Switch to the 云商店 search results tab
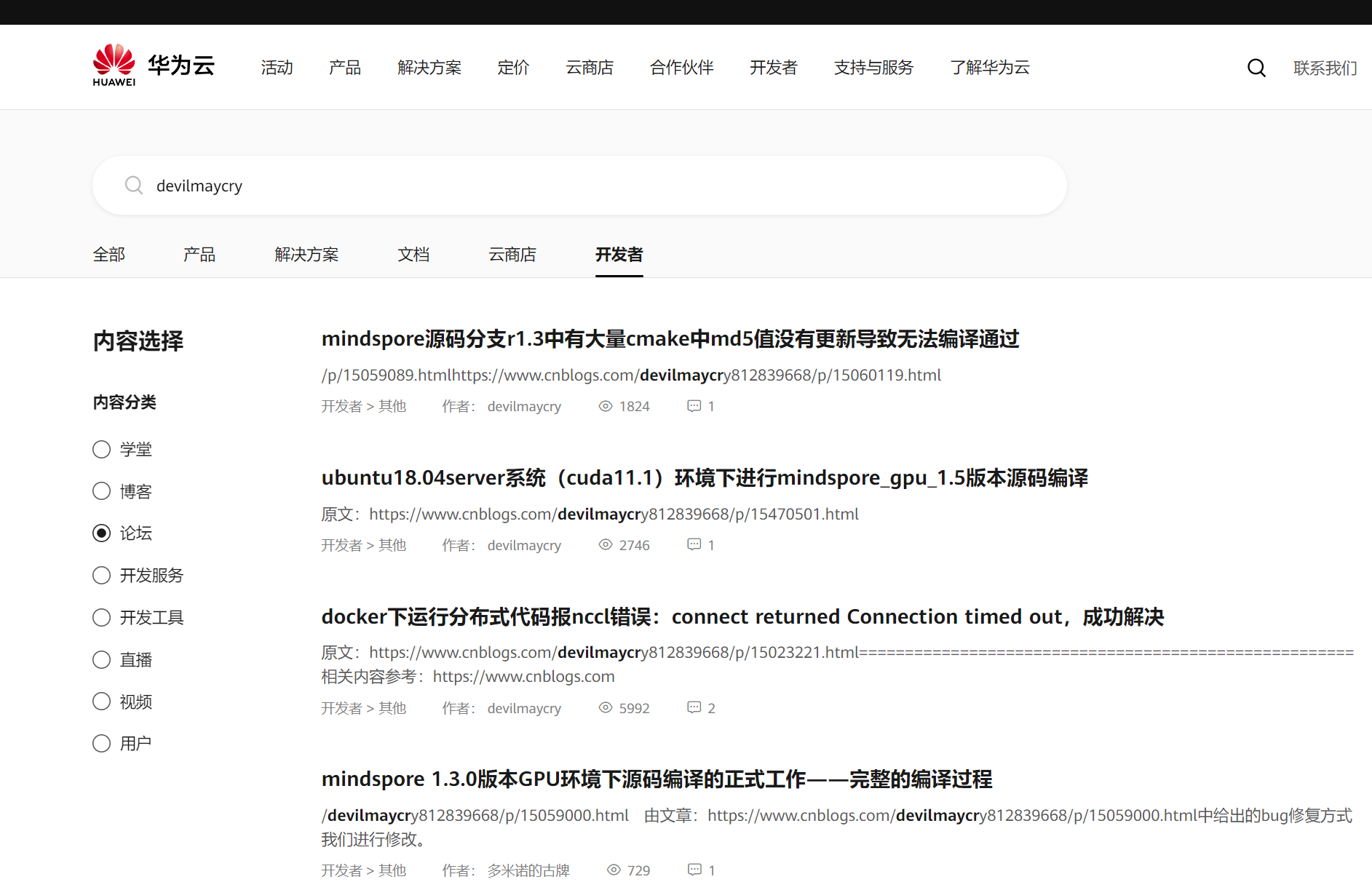The image size is (1372, 890). click(512, 255)
